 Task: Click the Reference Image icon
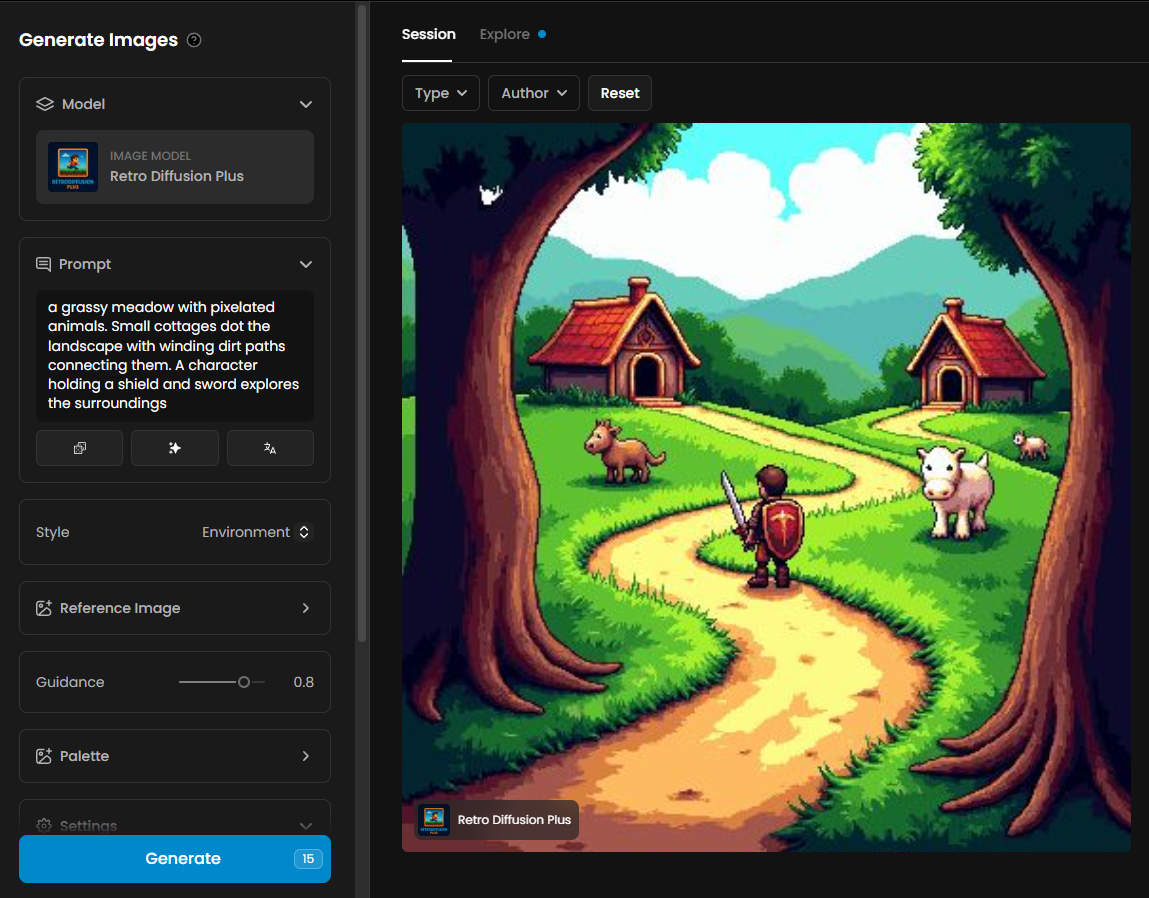44,608
